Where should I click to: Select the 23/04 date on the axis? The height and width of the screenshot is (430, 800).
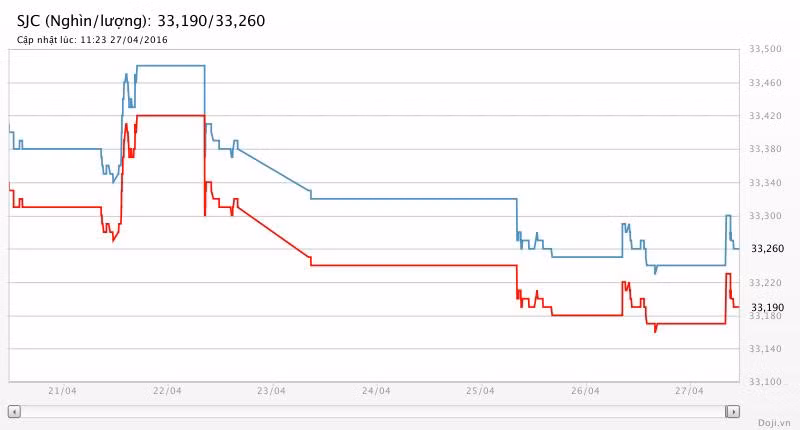[x=271, y=391]
